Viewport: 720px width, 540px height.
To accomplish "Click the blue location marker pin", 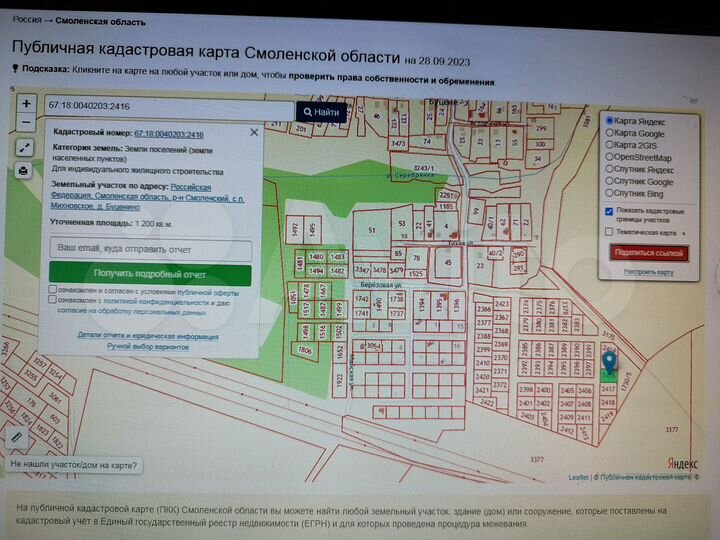I will click(609, 363).
